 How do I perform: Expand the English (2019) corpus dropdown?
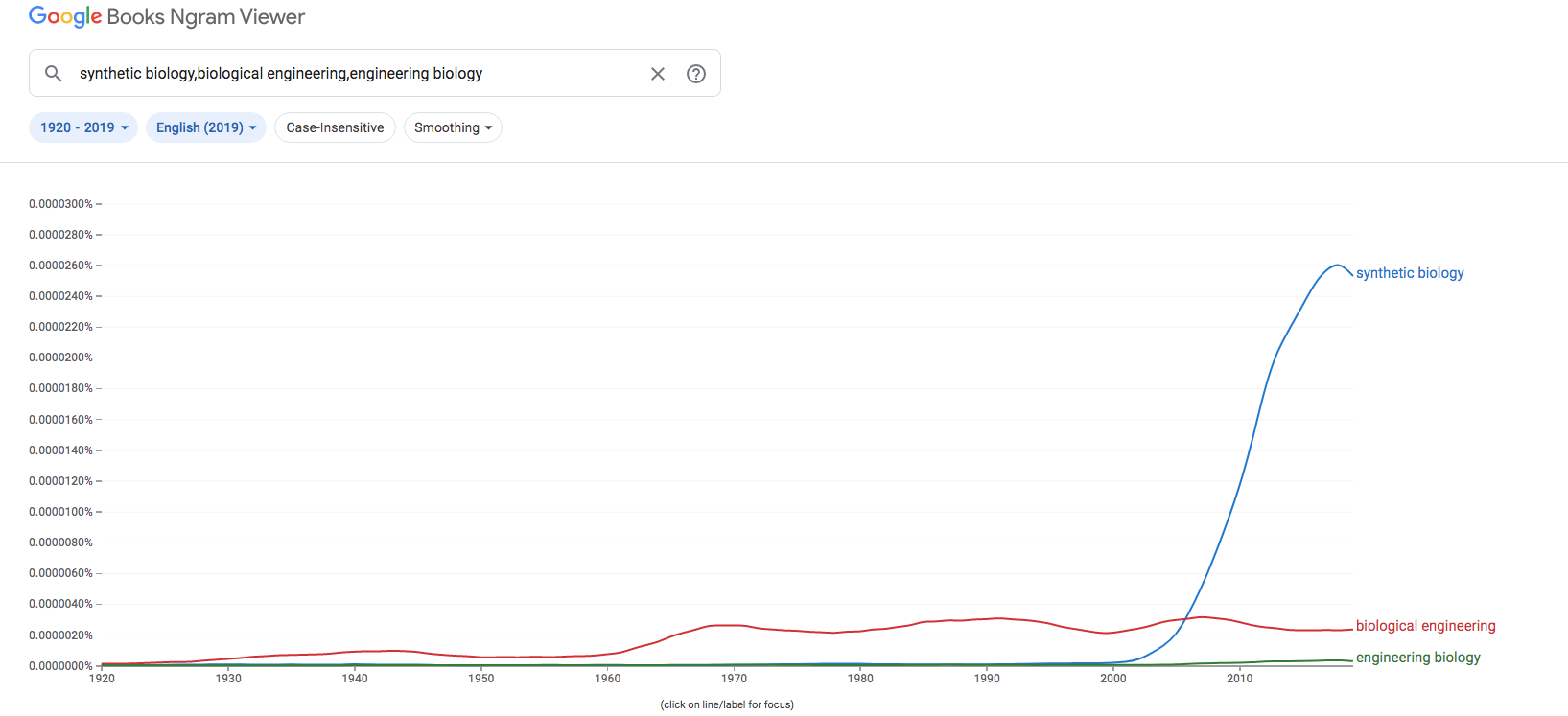coord(206,127)
